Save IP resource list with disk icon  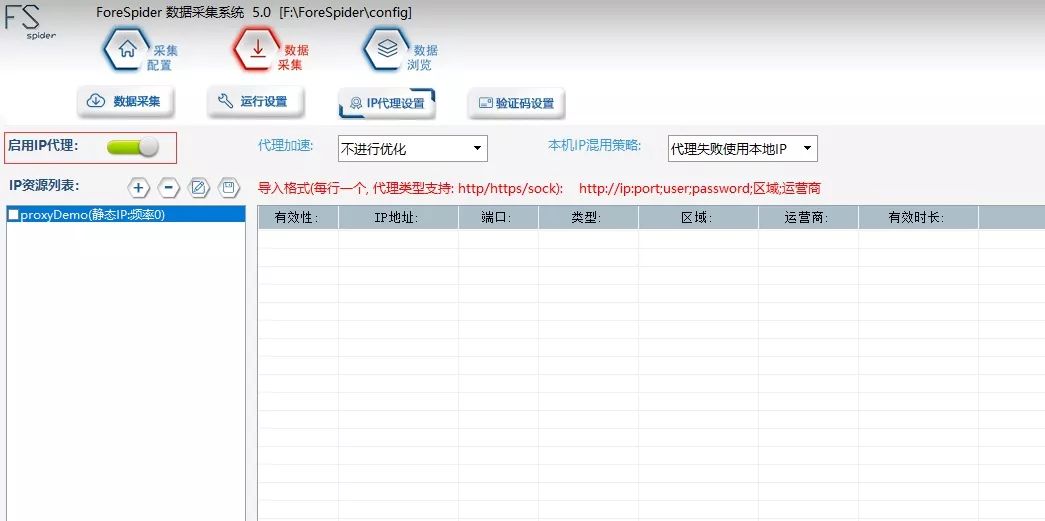[x=229, y=189]
